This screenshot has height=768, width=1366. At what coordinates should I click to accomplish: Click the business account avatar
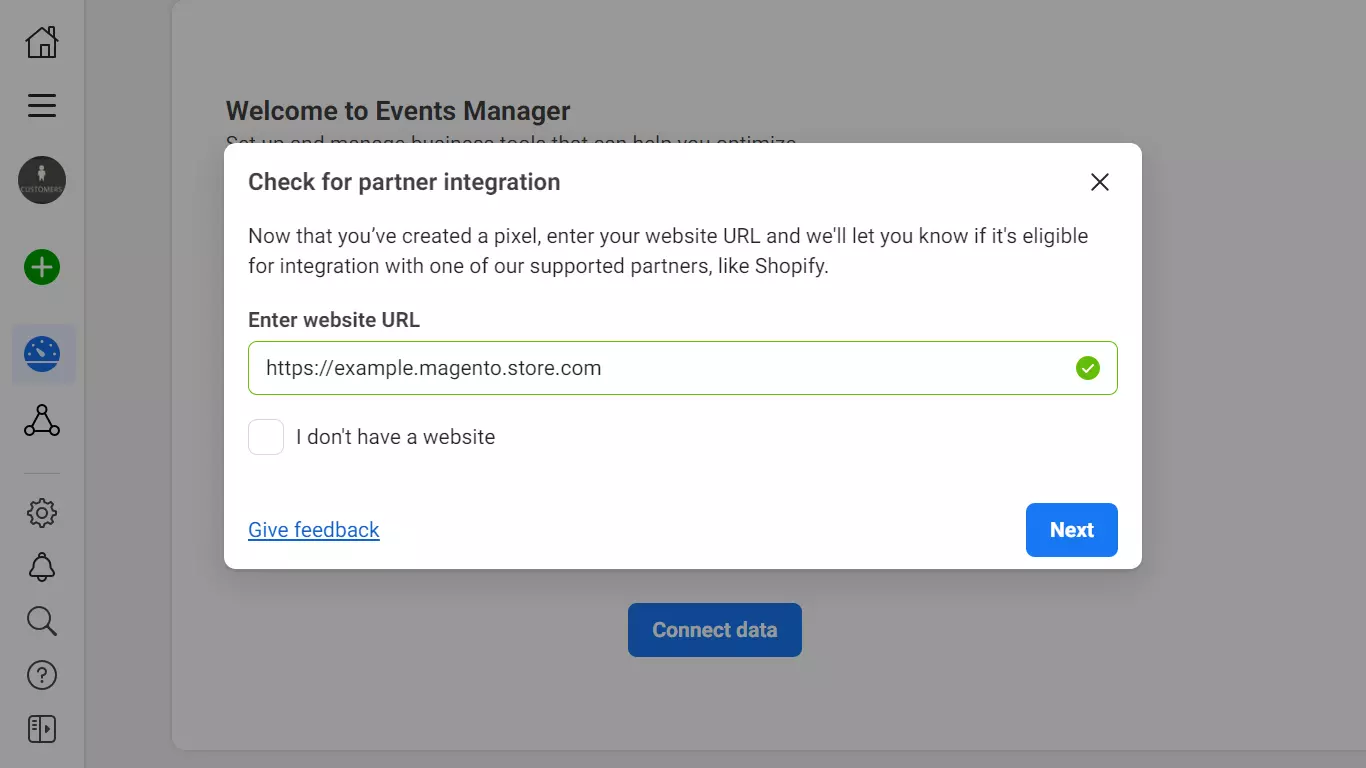(x=42, y=181)
